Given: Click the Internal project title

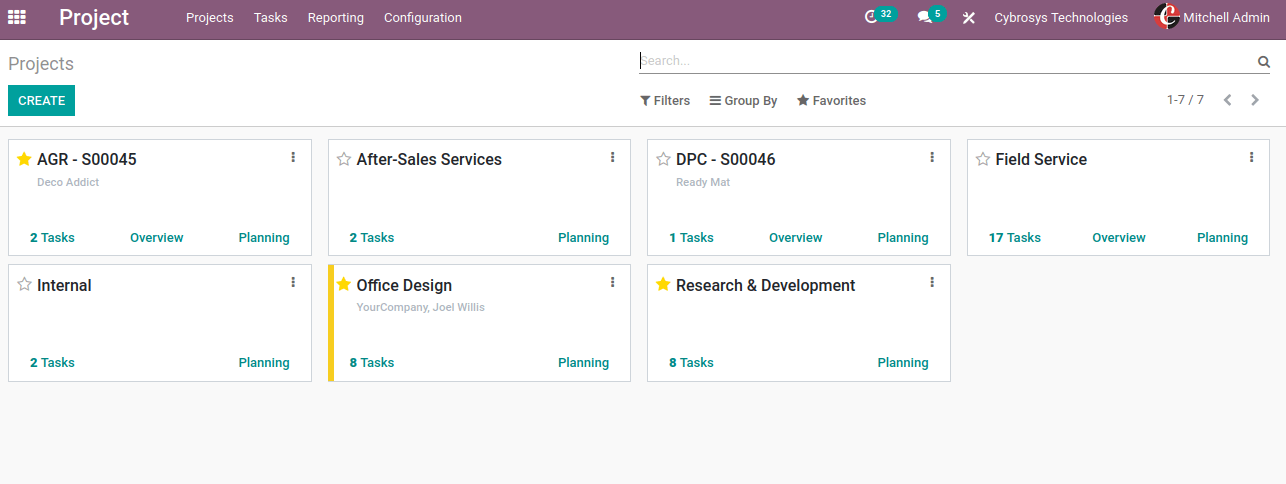Looking at the screenshot, I should tap(64, 285).
